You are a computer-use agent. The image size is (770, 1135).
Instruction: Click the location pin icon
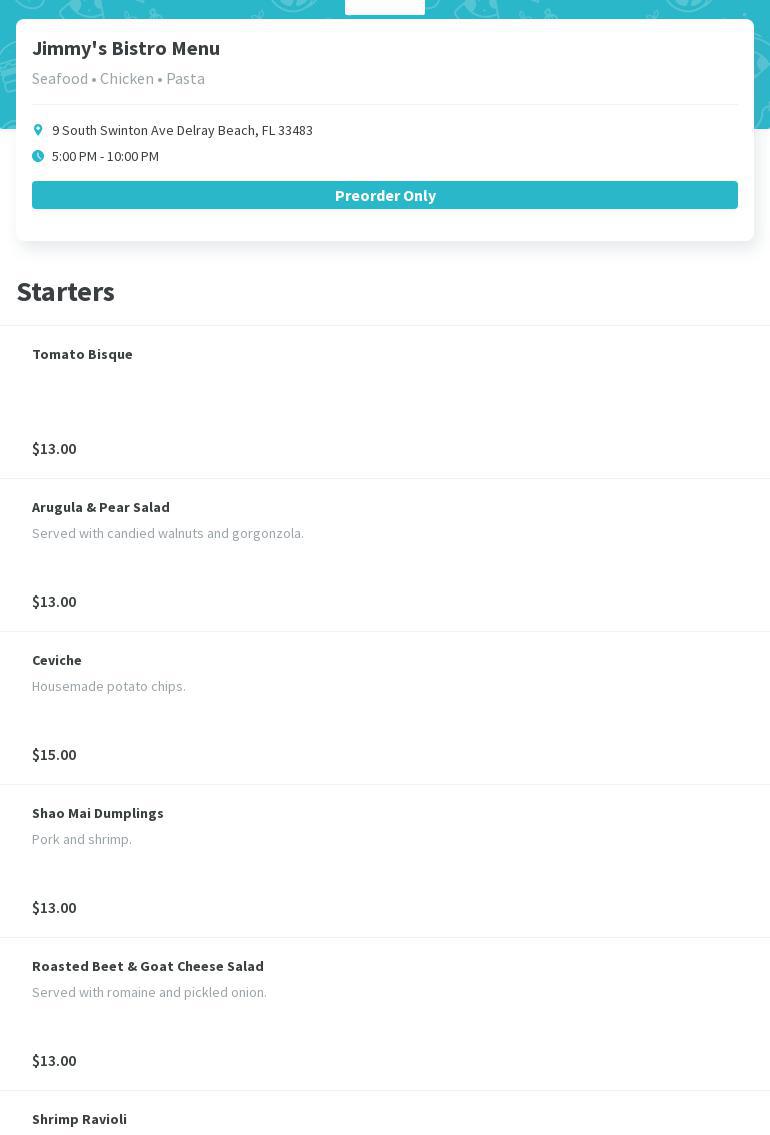pos(38,130)
